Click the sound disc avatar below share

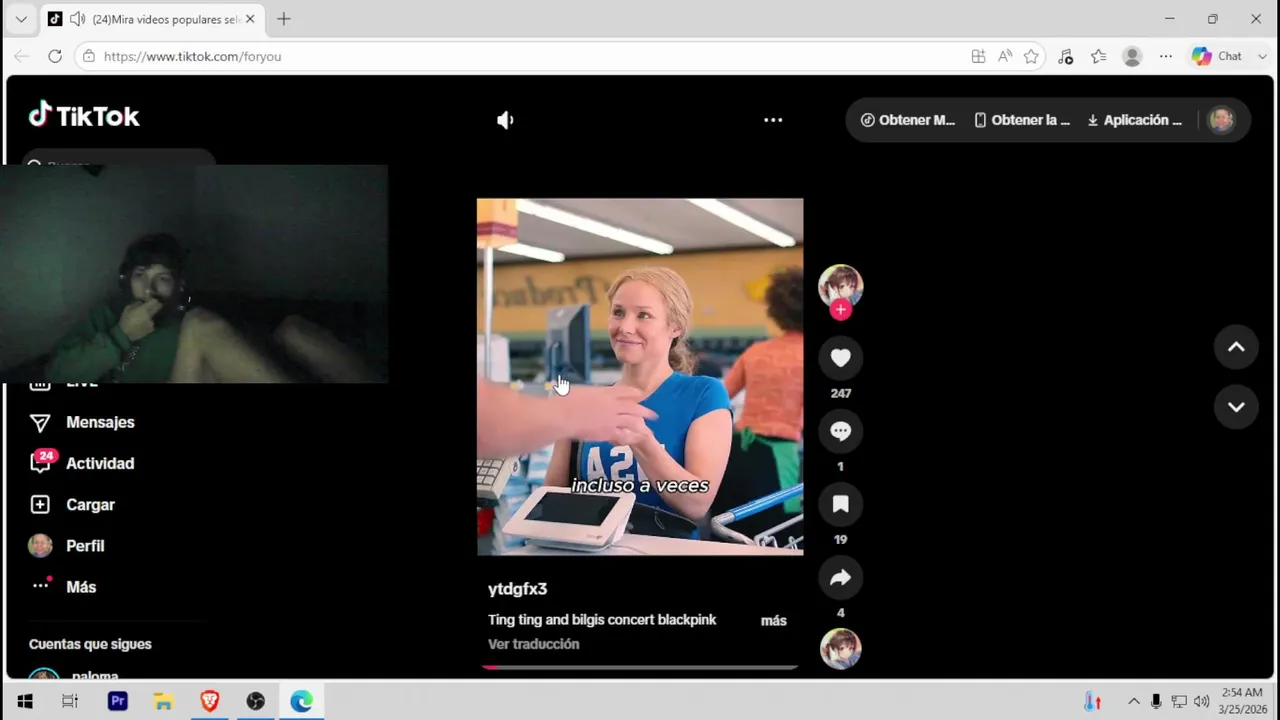[840, 648]
